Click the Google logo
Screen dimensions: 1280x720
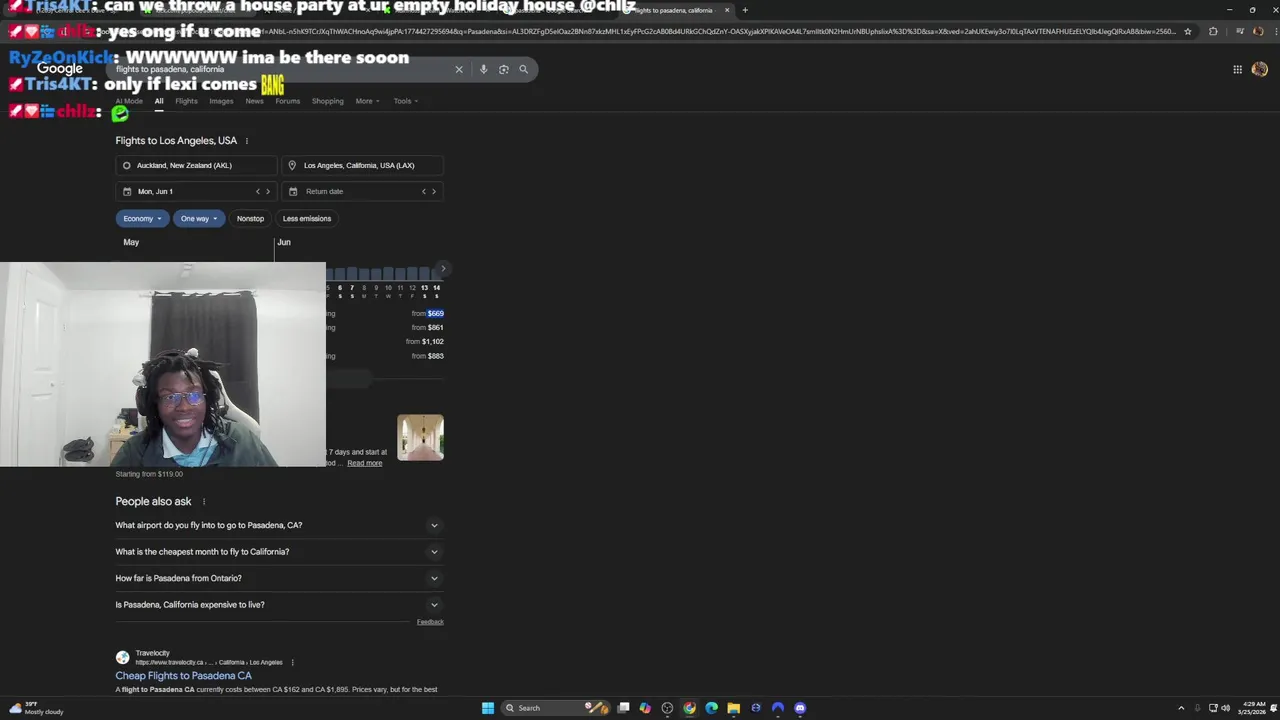pyautogui.click(x=60, y=69)
